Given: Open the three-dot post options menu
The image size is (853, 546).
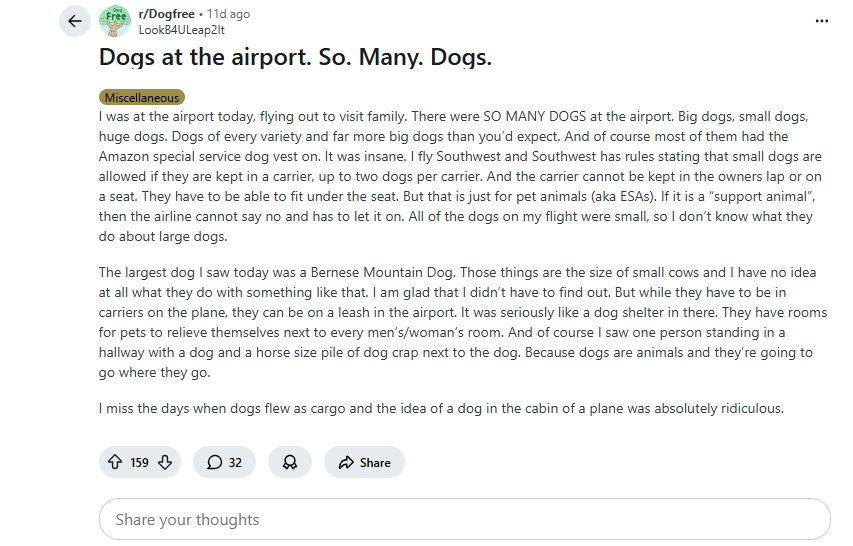Looking at the screenshot, I should [x=822, y=21].
